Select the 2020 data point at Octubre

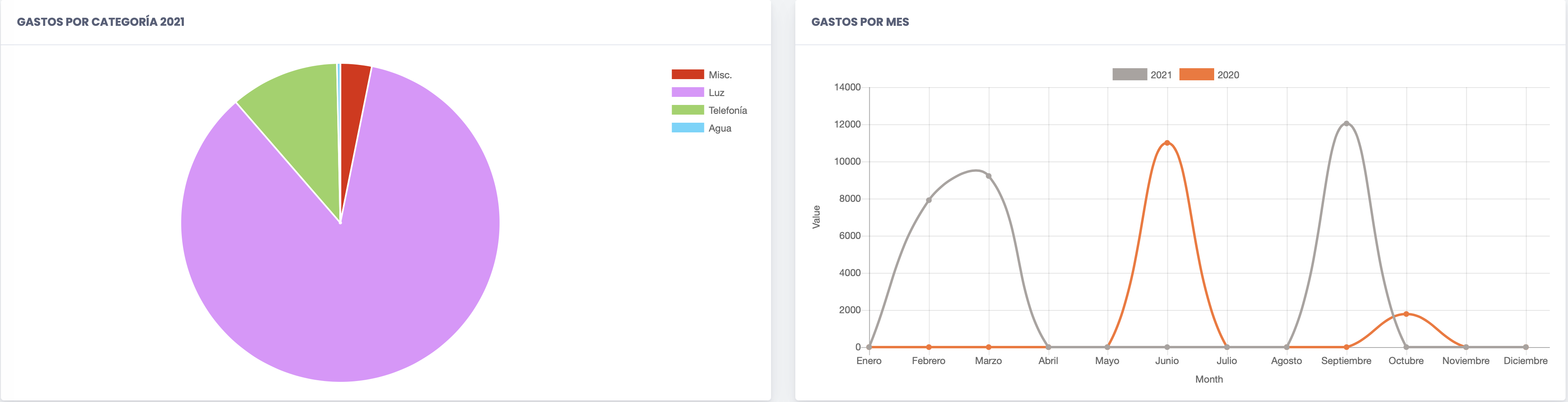pyautogui.click(x=1406, y=314)
